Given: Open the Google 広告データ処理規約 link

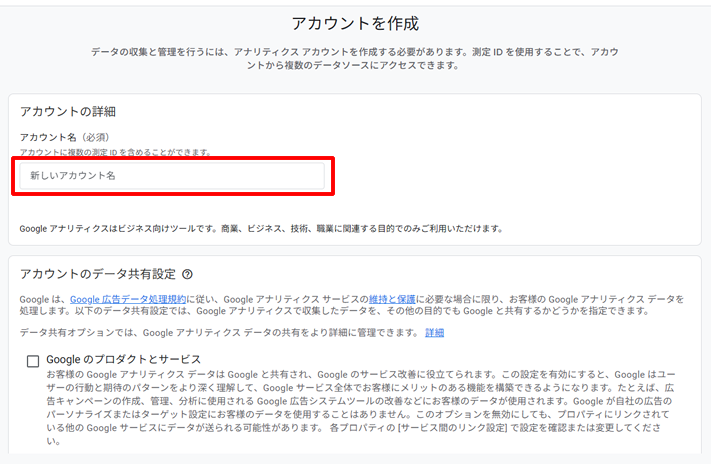Looking at the screenshot, I should [127, 299].
